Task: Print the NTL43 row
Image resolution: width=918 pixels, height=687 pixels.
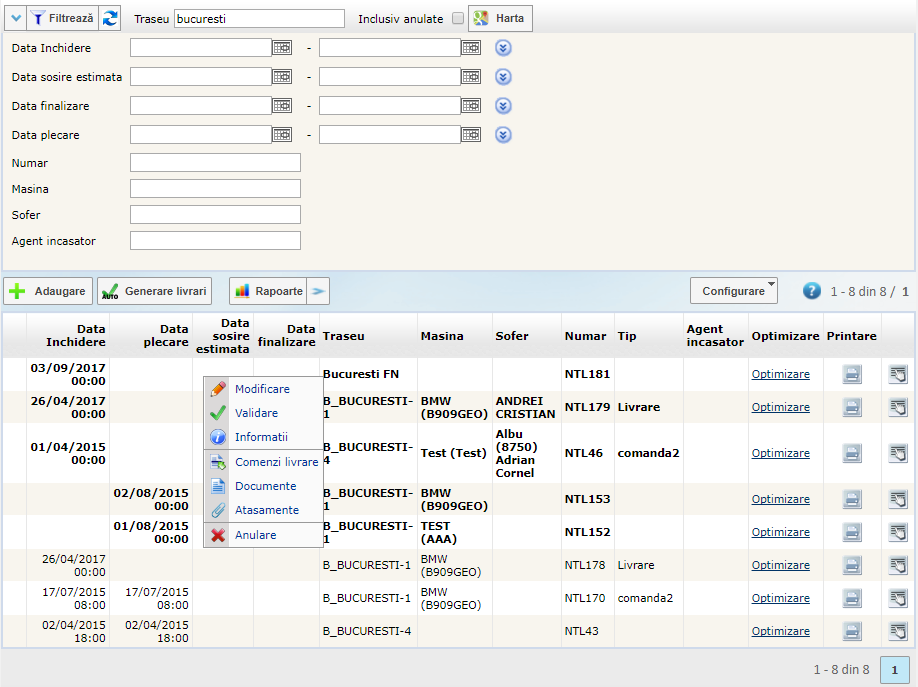Action: [x=851, y=631]
